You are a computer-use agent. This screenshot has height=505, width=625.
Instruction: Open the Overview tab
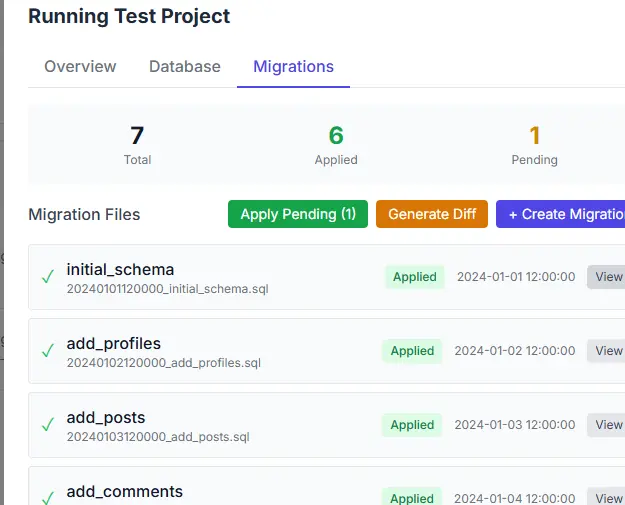[x=80, y=66]
